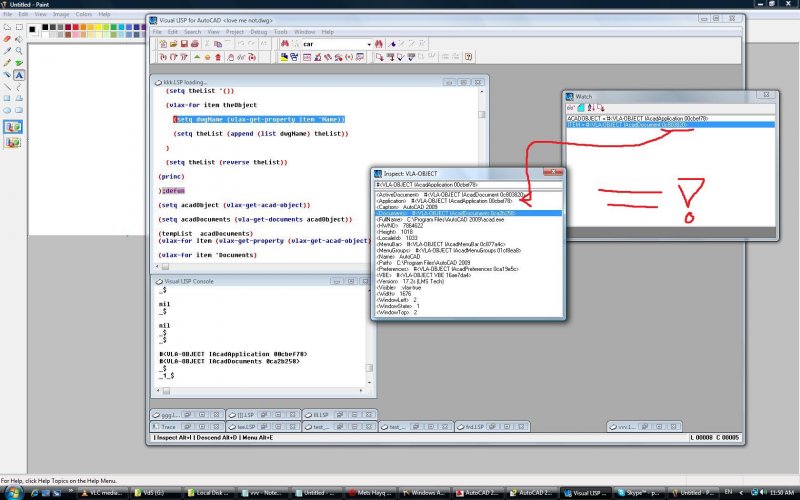Open the search history dropdown next to 'car'

pos(369,44)
